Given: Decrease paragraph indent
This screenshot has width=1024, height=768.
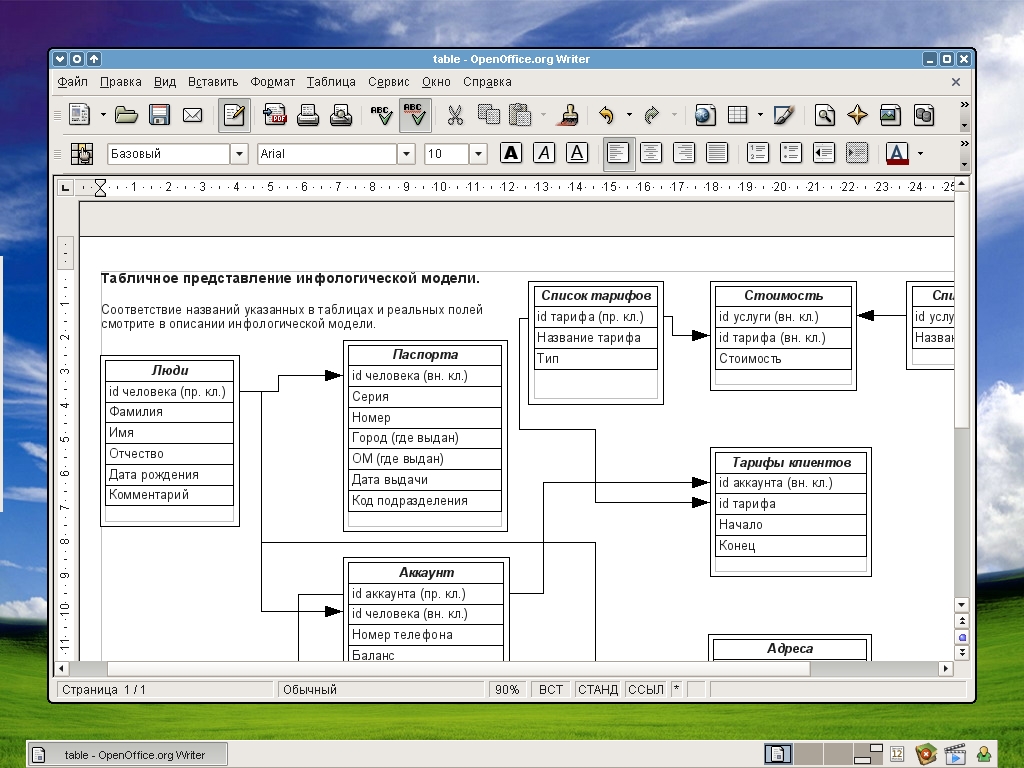Looking at the screenshot, I should (824, 153).
